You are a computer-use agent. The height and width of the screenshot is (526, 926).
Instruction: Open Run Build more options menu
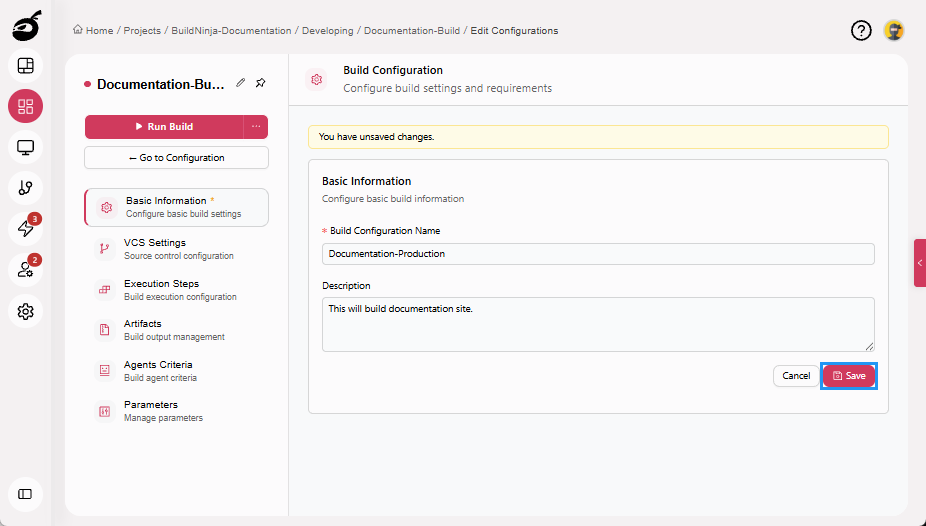pyautogui.click(x=256, y=126)
